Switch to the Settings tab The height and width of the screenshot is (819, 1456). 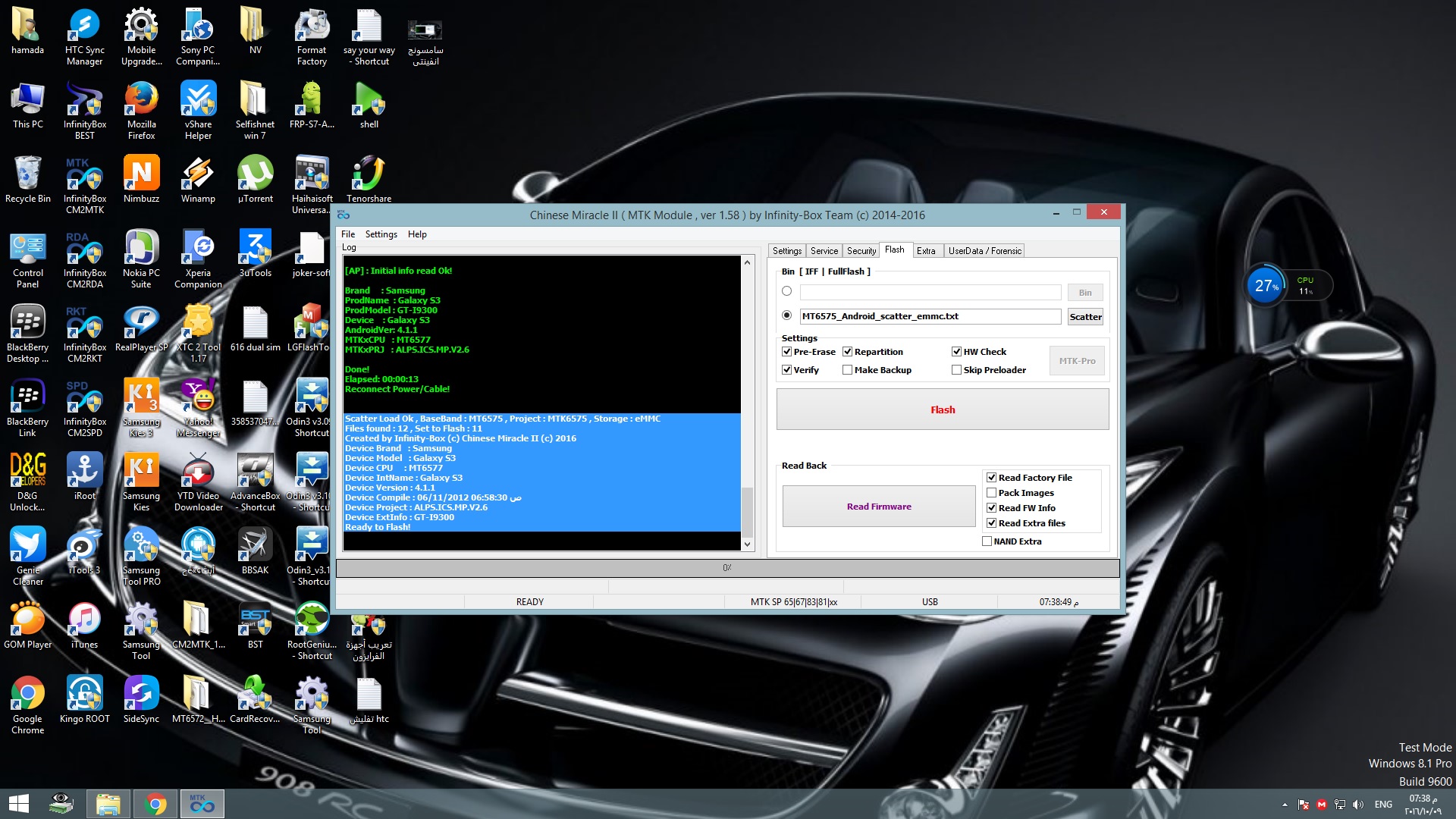[x=786, y=251]
